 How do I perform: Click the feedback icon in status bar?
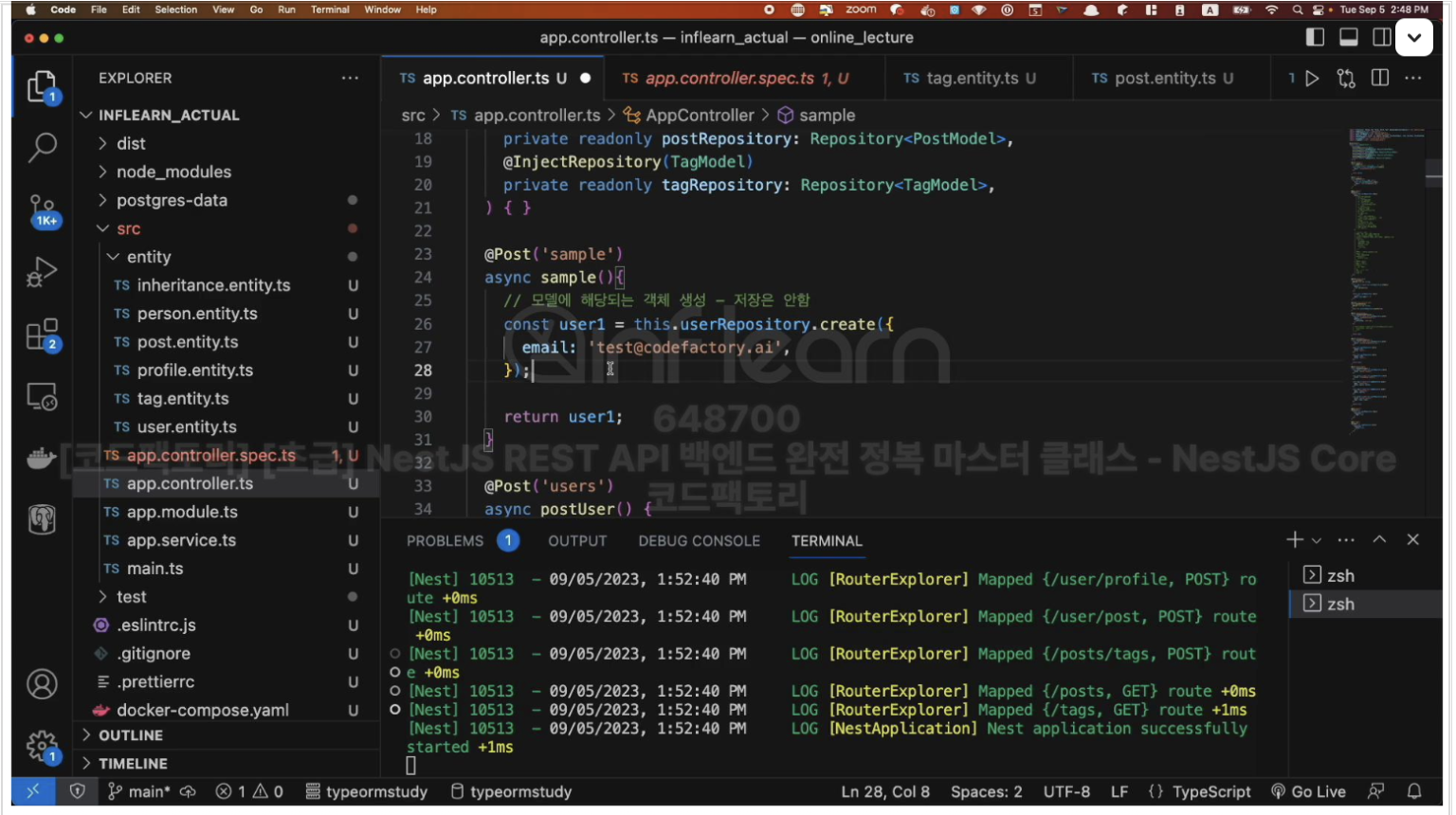[1376, 791]
